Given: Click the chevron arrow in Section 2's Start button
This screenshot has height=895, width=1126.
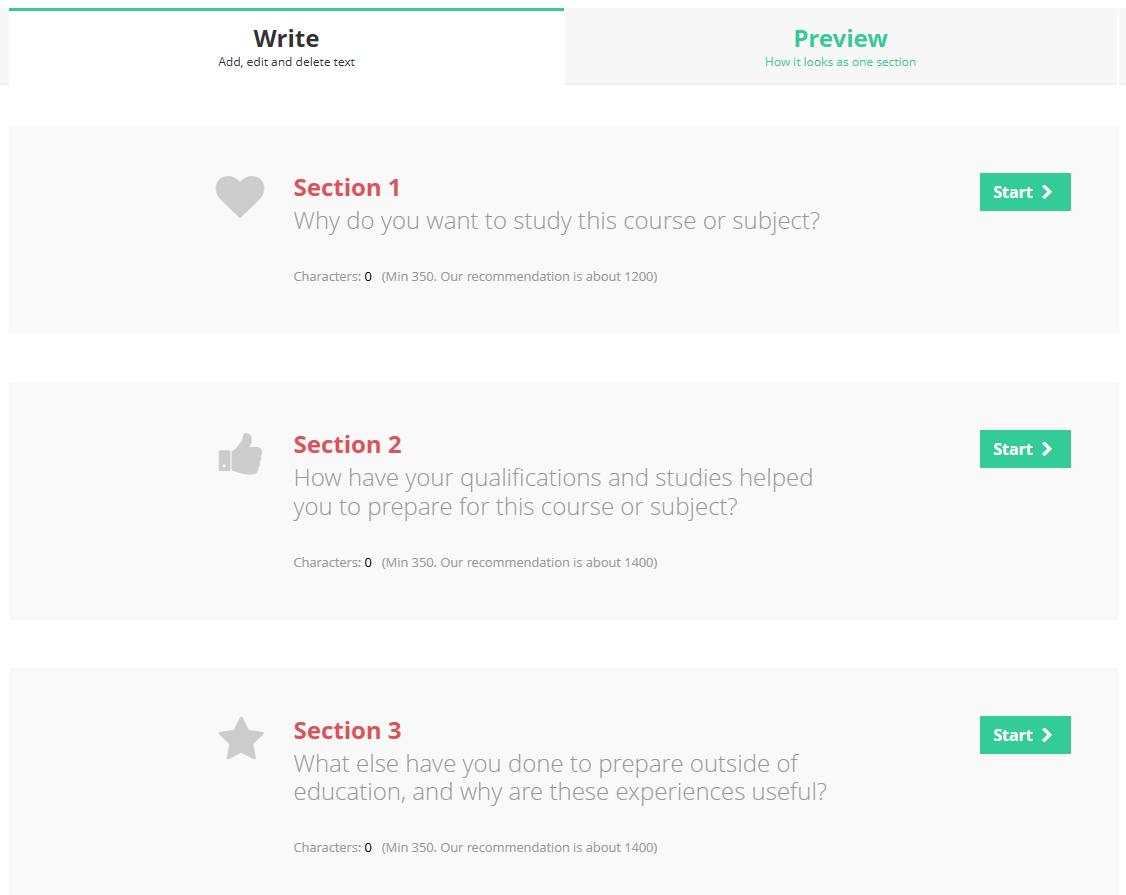Looking at the screenshot, I should click(1047, 449).
